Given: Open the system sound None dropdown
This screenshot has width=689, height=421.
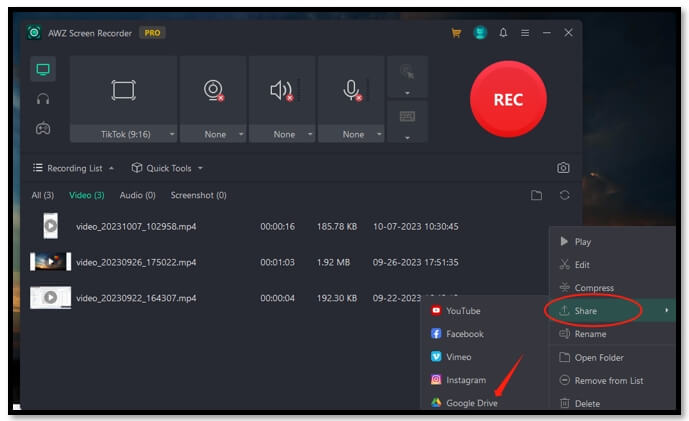Looking at the screenshot, I should click(x=282, y=134).
